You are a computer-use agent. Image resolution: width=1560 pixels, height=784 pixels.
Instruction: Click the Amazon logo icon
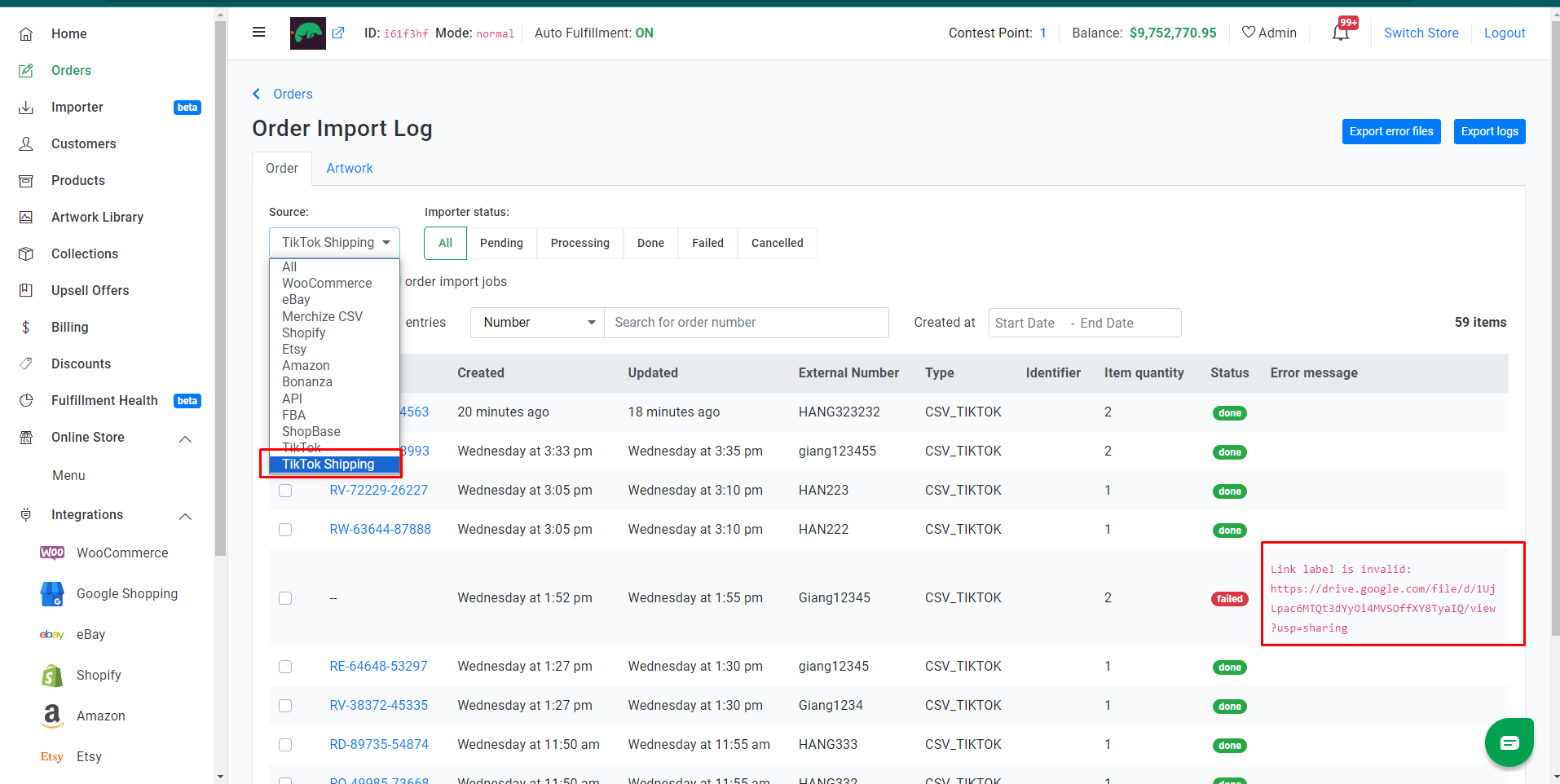point(52,716)
